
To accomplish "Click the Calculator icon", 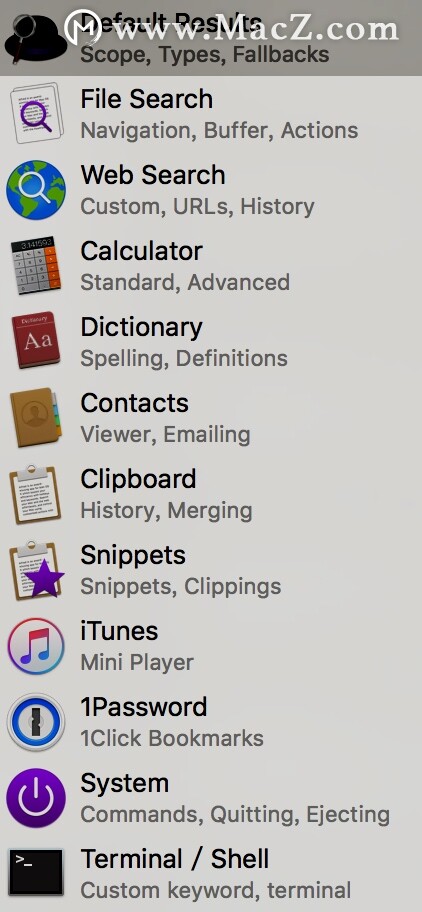I will pos(36,266).
